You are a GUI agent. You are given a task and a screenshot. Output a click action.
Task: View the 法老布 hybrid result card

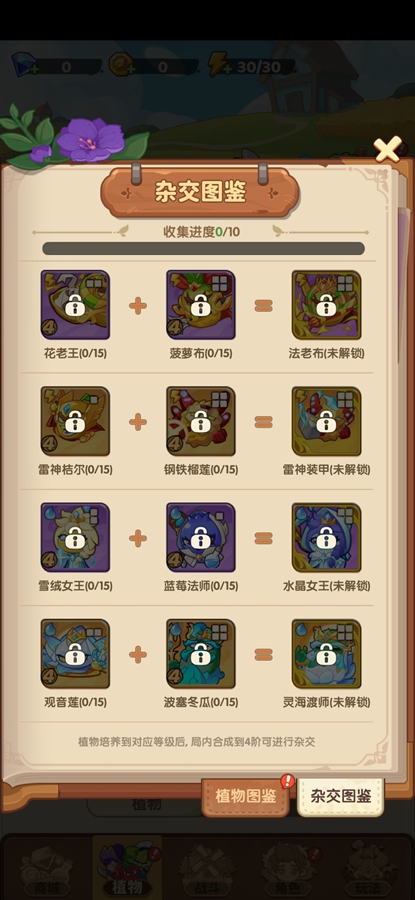[x=326, y=305]
